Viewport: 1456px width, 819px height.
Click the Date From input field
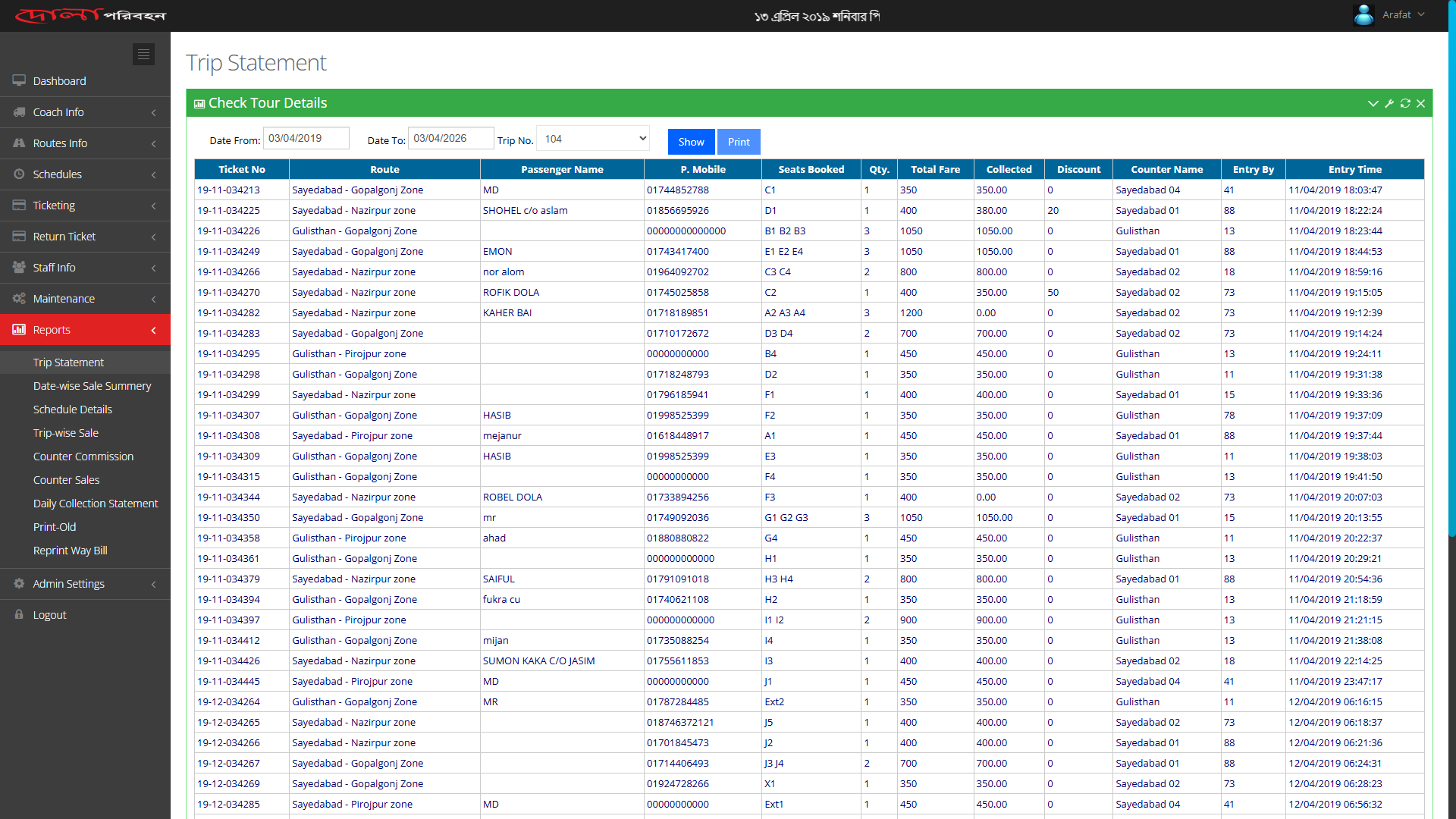click(306, 138)
